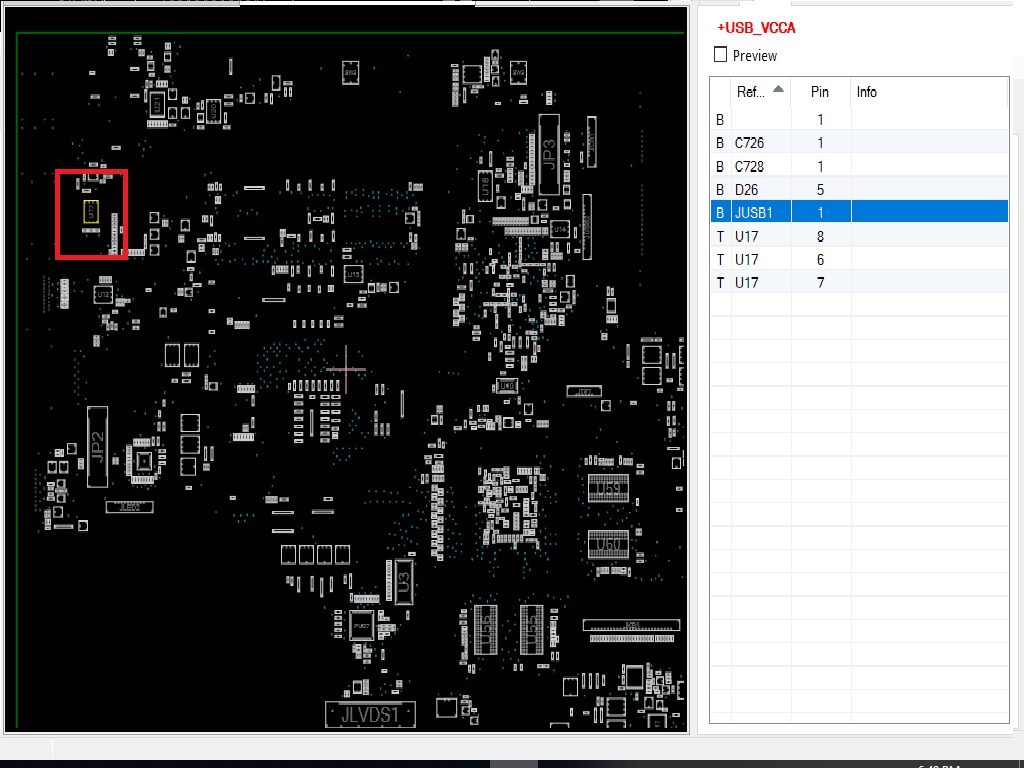Click the Pin column header

(820, 92)
